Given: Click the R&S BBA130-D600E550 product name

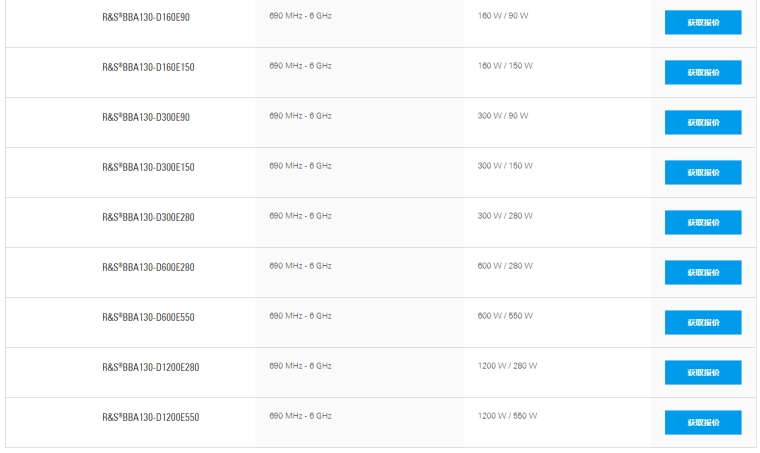Looking at the screenshot, I should coord(148,317).
